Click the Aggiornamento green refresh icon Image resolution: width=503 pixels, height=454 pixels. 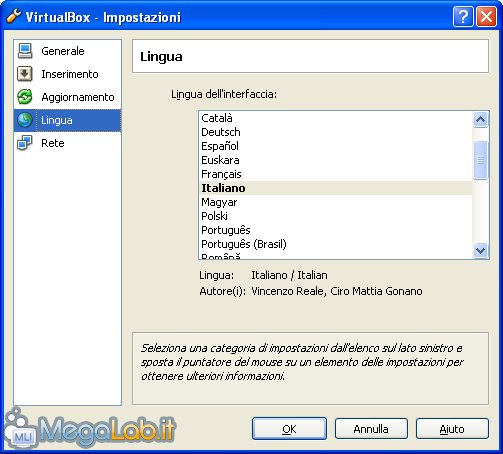coord(25,97)
